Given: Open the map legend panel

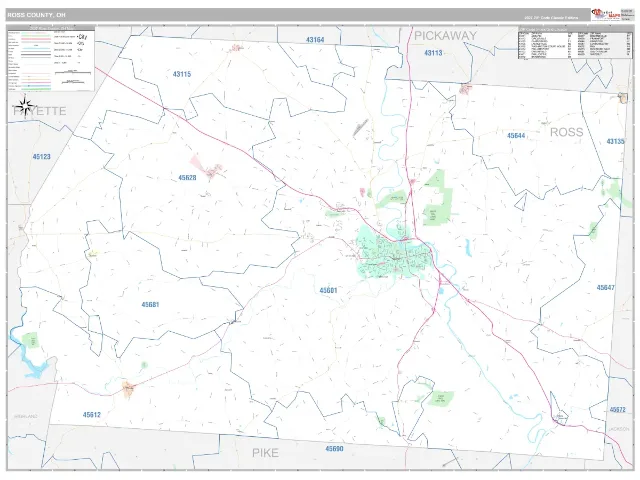Looking at the screenshot, I should pyautogui.click(x=51, y=59).
